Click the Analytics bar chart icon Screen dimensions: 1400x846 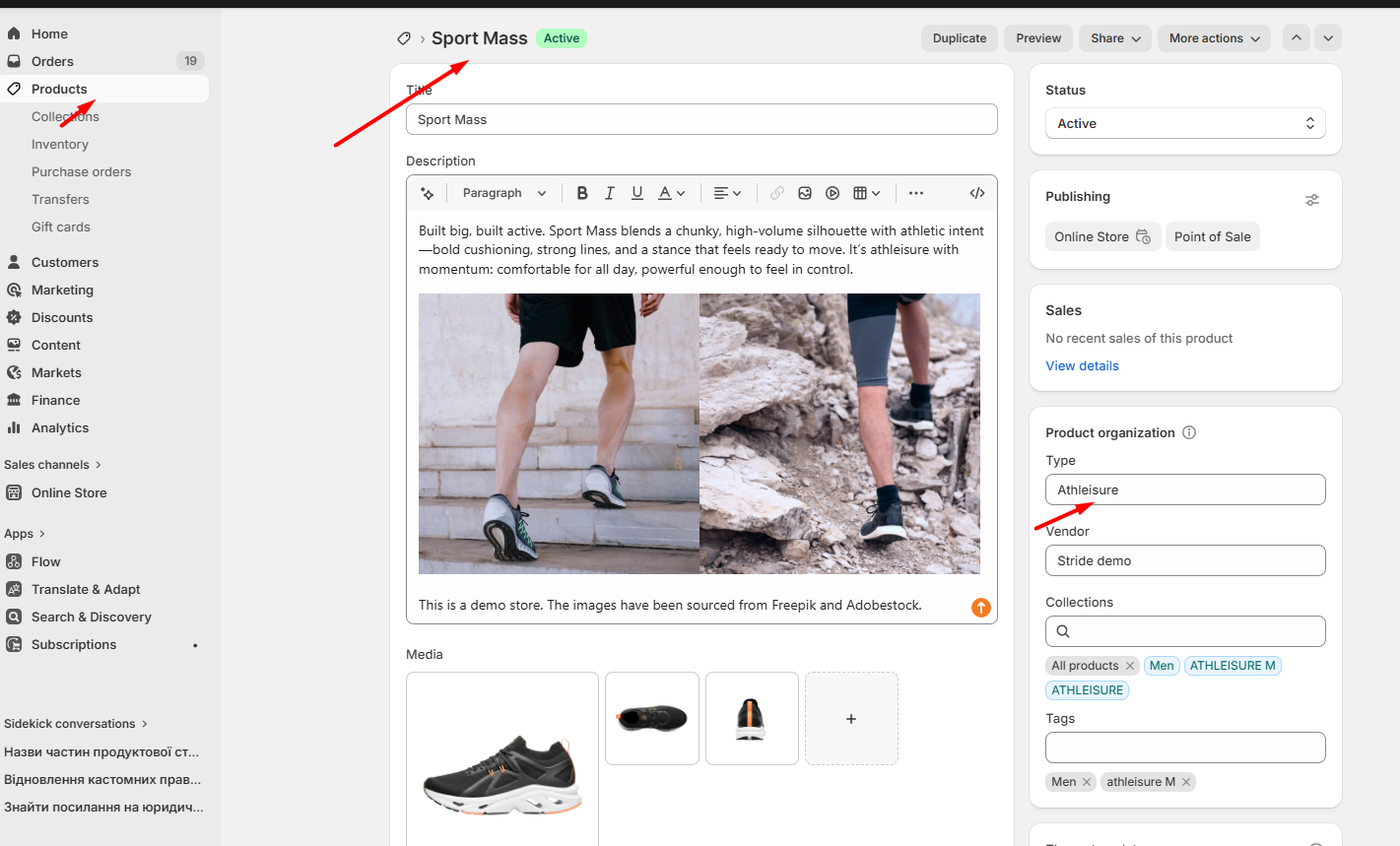pos(14,427)
